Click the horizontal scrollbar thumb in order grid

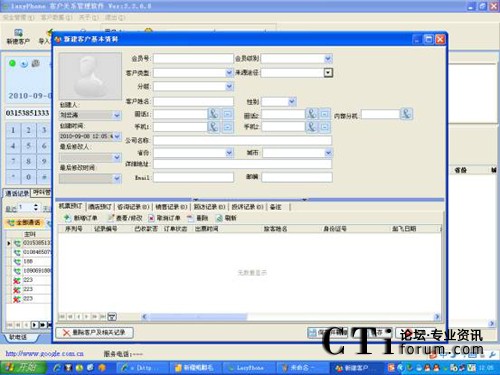click(198, 316)
